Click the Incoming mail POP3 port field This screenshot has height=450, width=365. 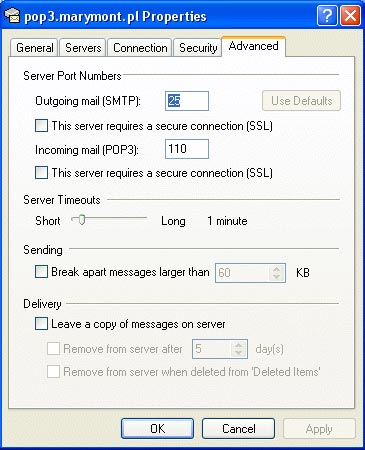187,149
